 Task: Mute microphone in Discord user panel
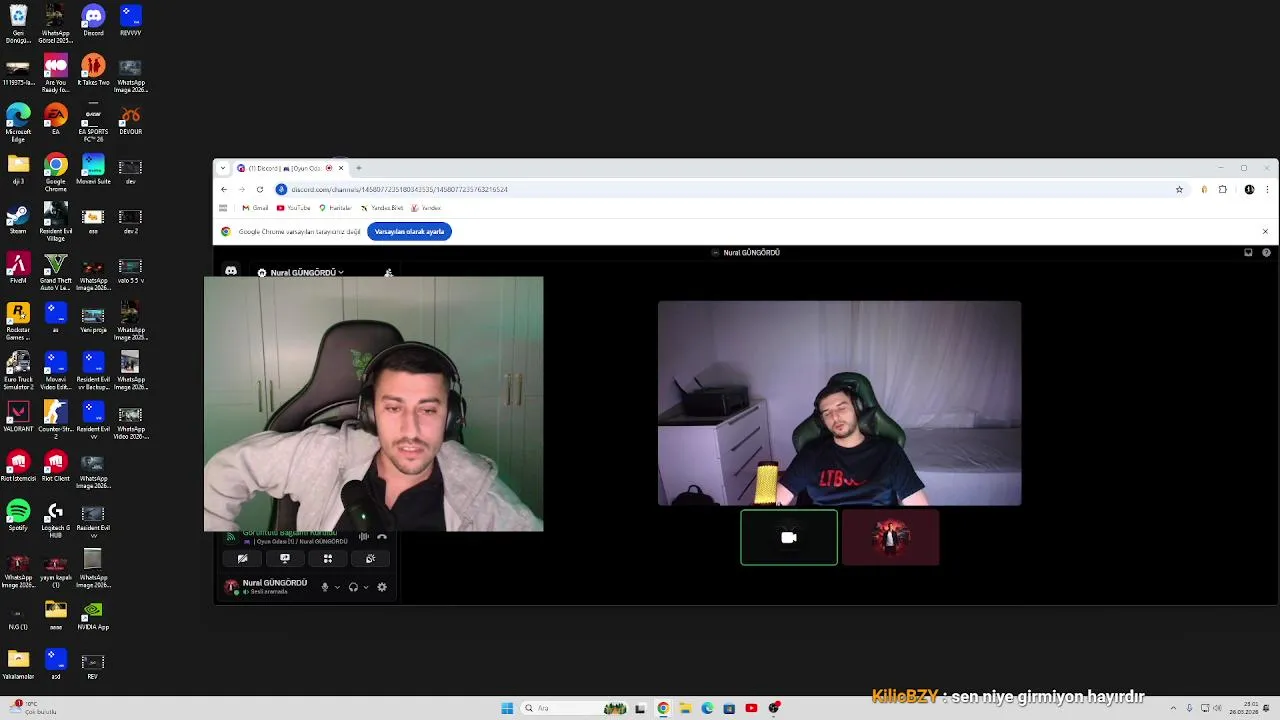point(324,587)
